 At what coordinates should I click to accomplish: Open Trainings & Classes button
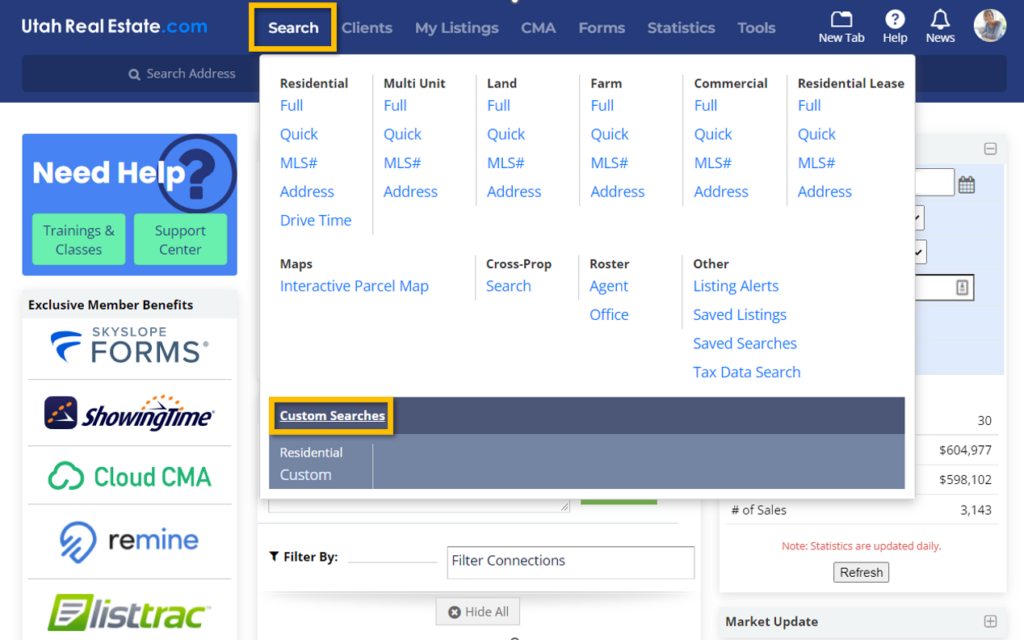[x=79, y=240]
